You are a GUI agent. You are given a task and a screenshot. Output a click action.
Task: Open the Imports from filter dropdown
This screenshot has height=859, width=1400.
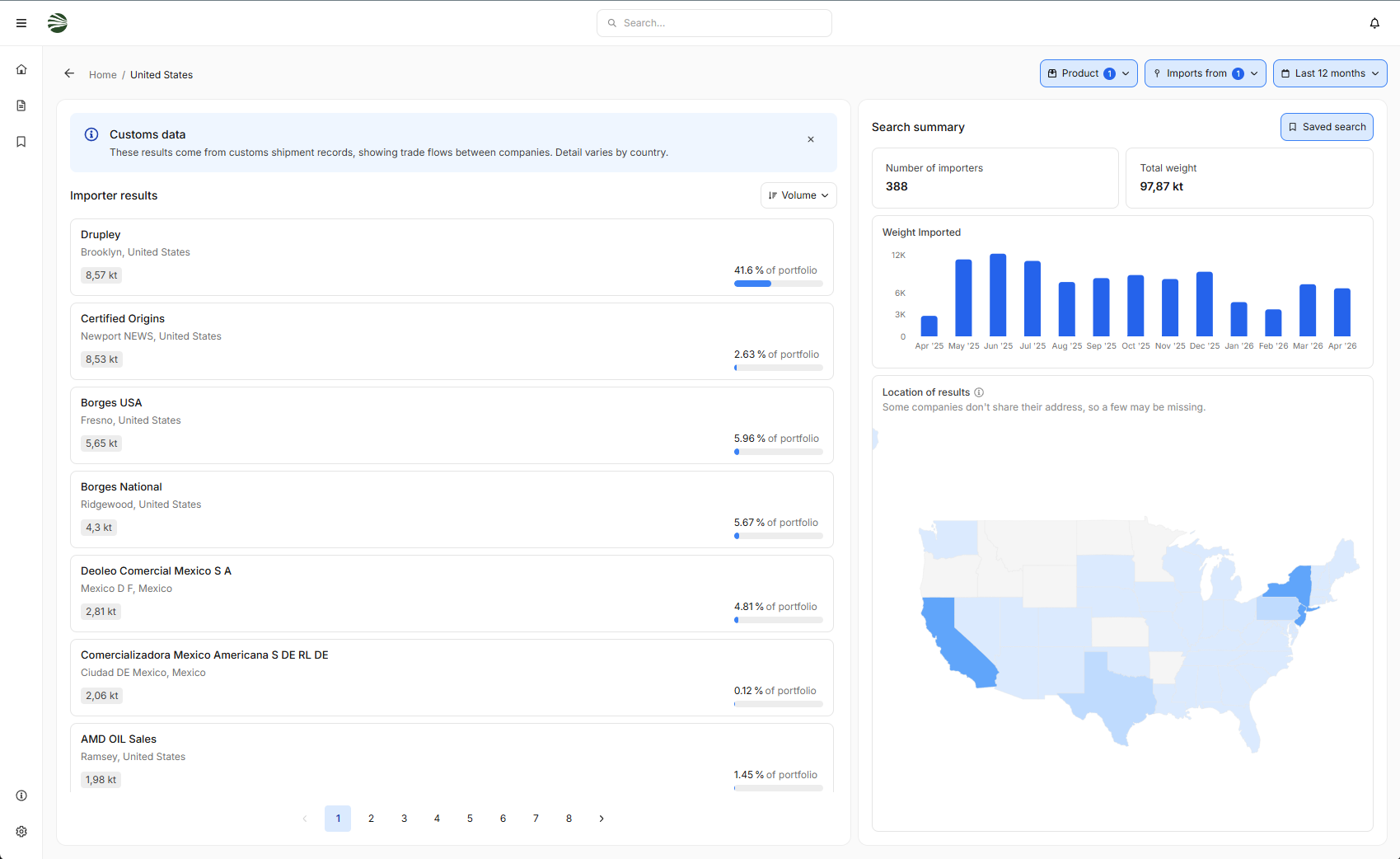(x=1205, y=73)
